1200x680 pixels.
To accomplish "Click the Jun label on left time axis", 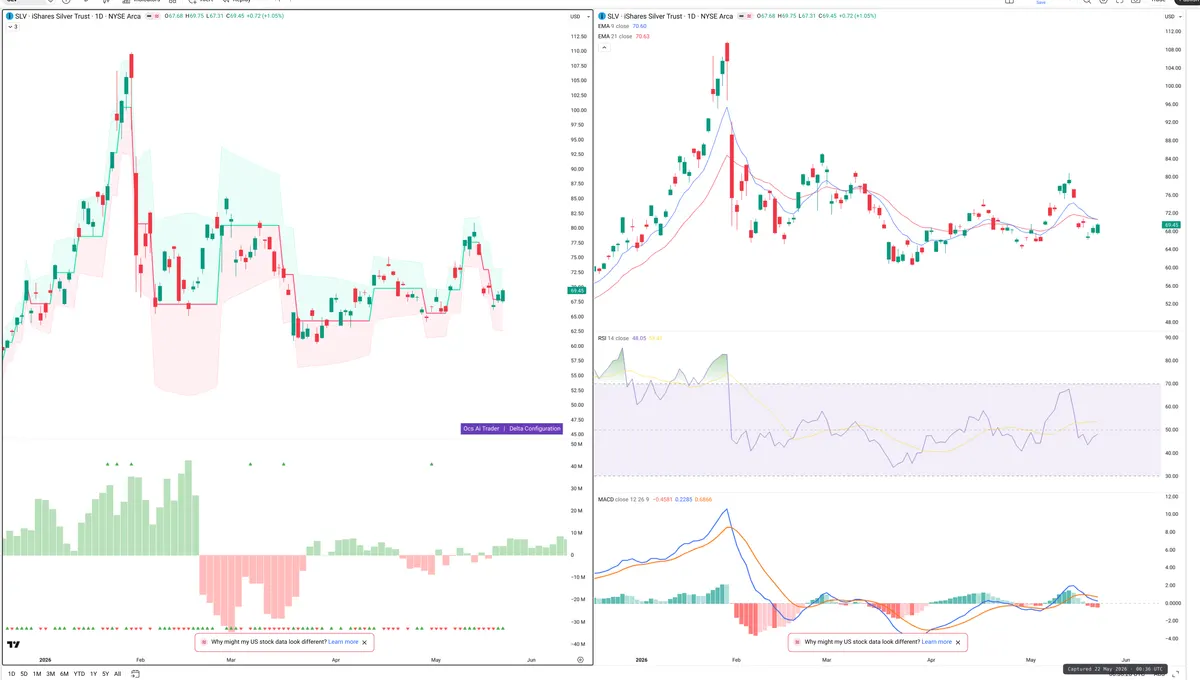I will tap(531, 660).
